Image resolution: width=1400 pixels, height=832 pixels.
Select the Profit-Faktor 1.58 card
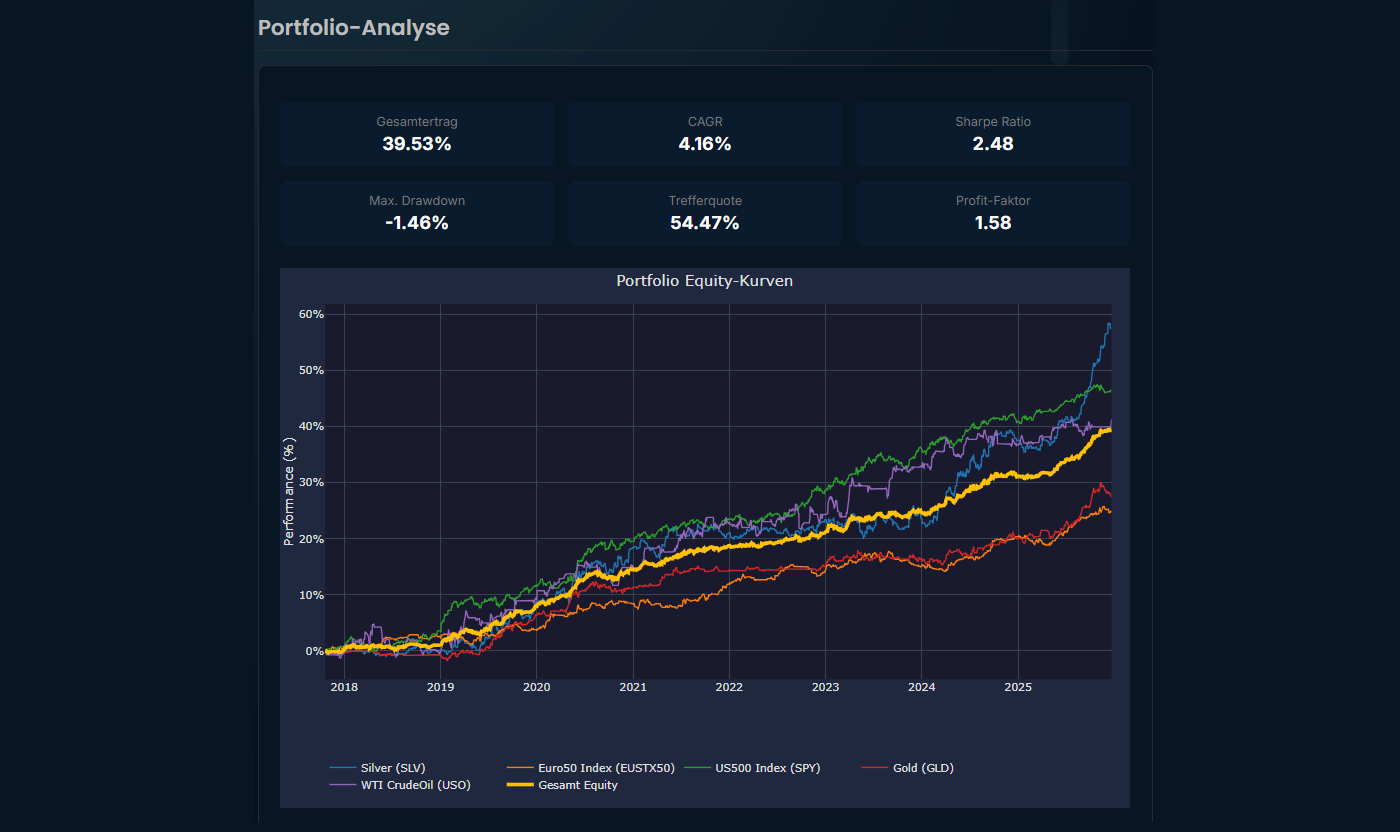tap(993, 213)
